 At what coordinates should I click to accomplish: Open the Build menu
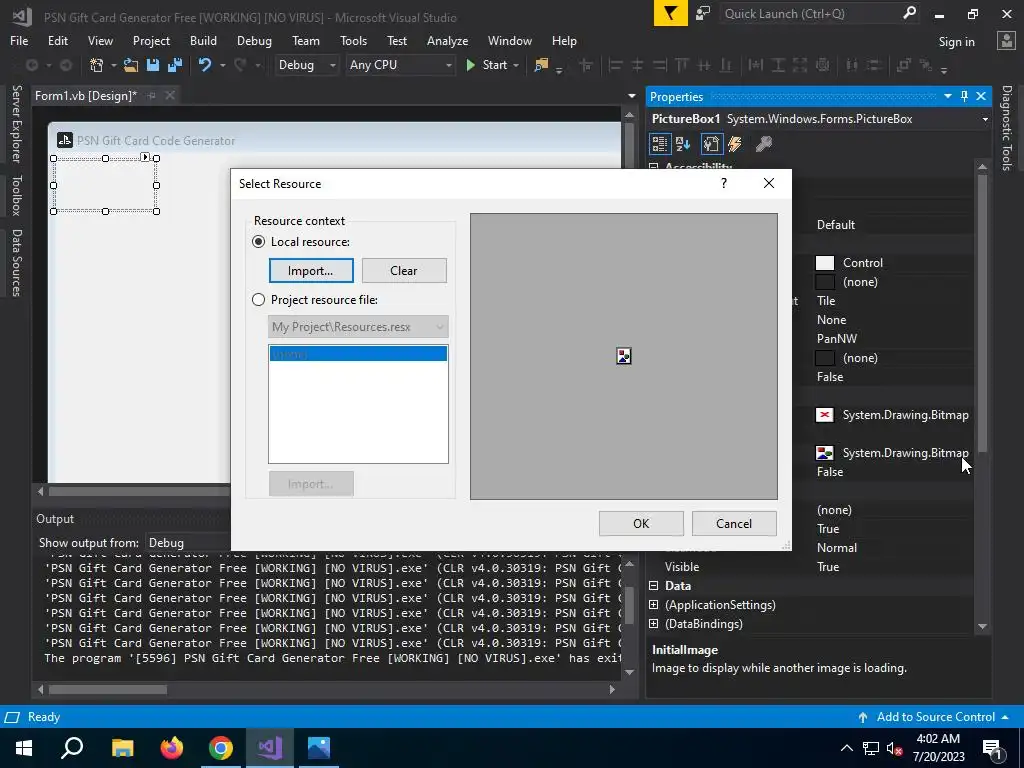pos(203,40)
